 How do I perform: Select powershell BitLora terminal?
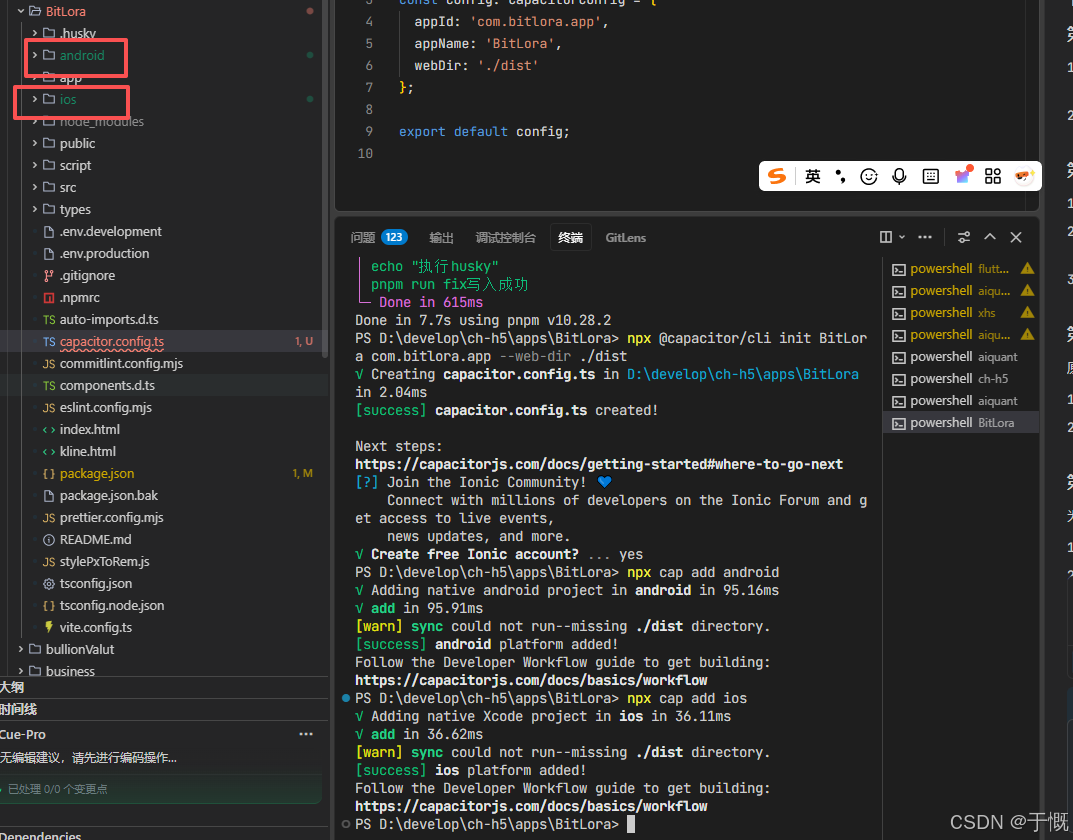pyautogui.click(x=961, y=423)
